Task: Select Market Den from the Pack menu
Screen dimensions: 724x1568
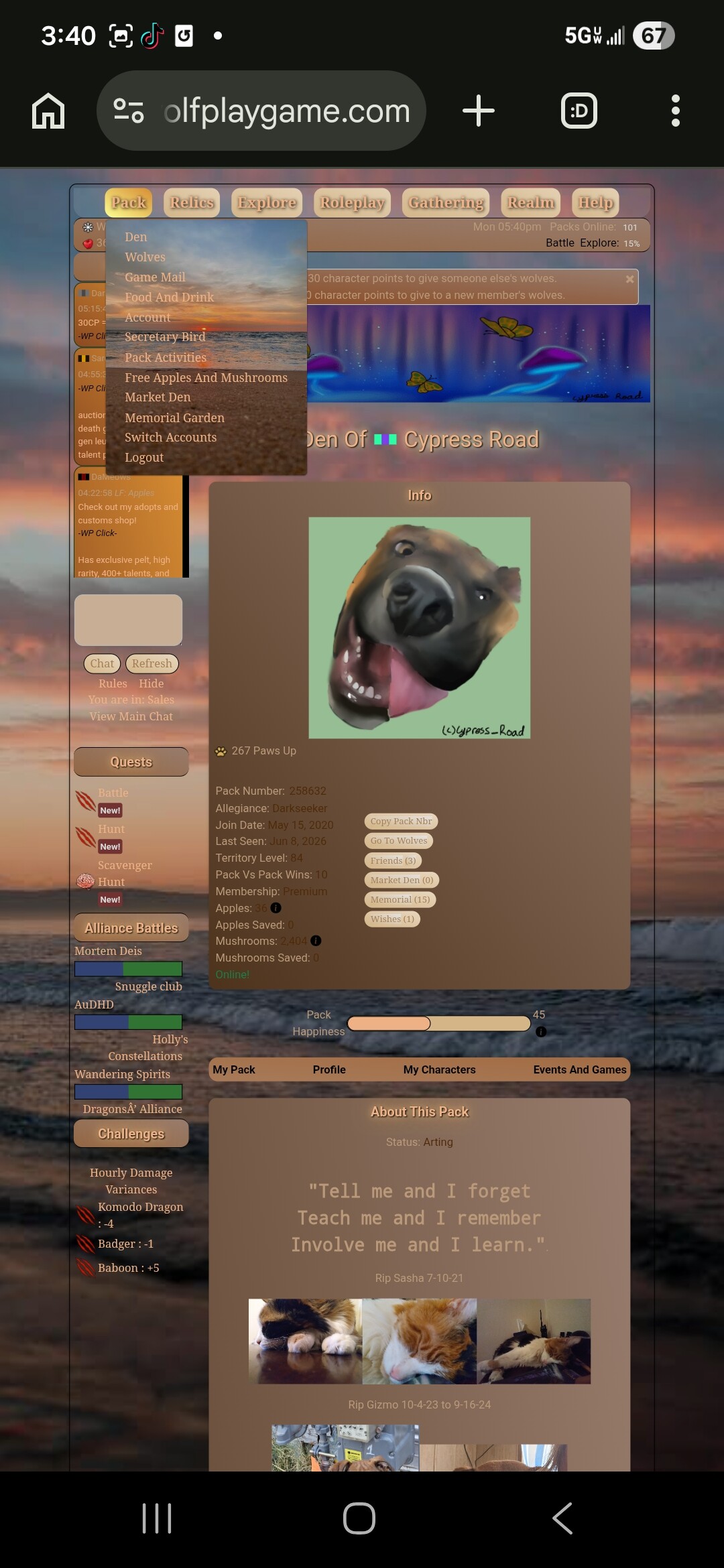Action: (158, 397)
